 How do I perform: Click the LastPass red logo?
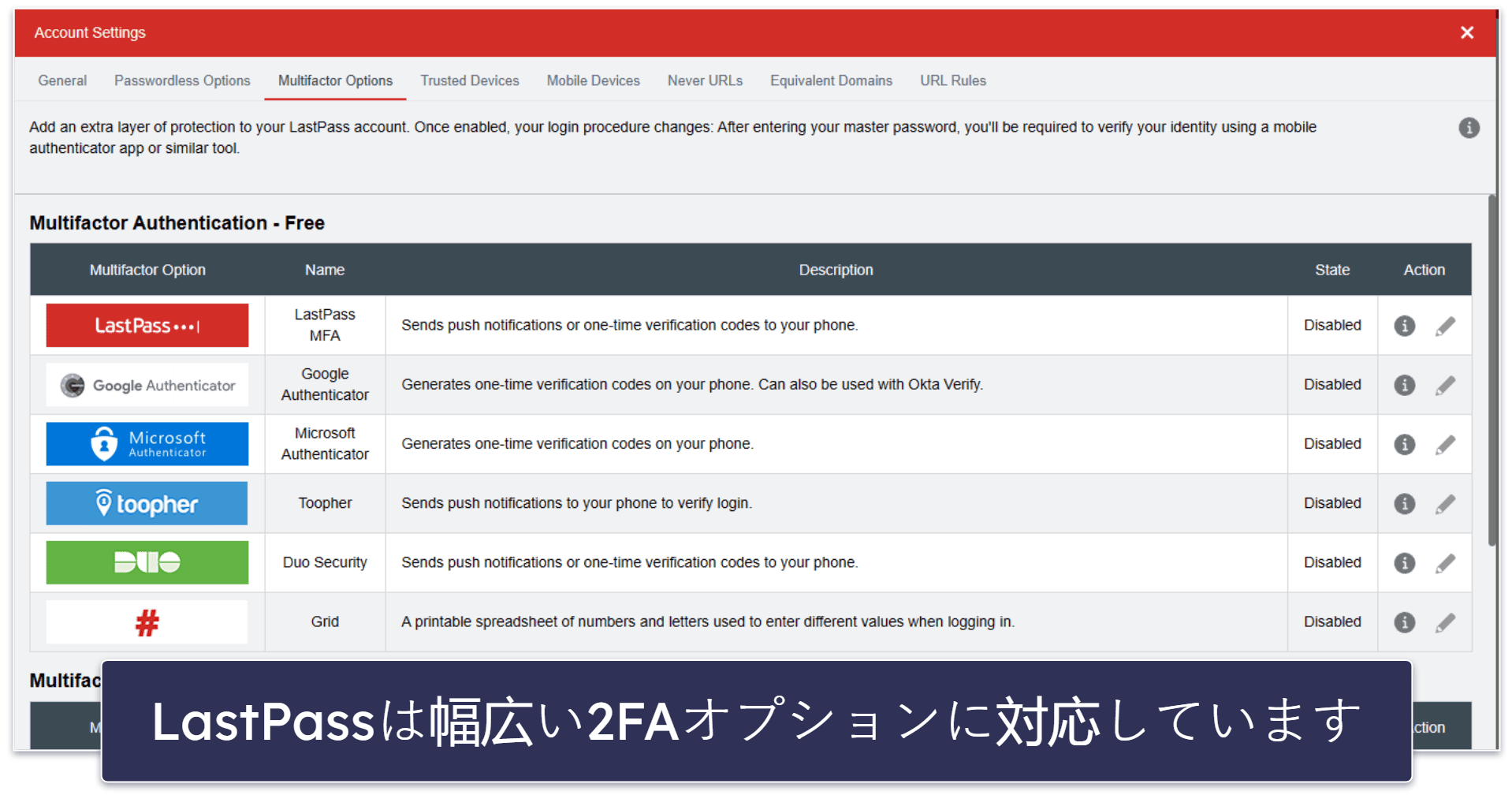click(x=147, y=325)
